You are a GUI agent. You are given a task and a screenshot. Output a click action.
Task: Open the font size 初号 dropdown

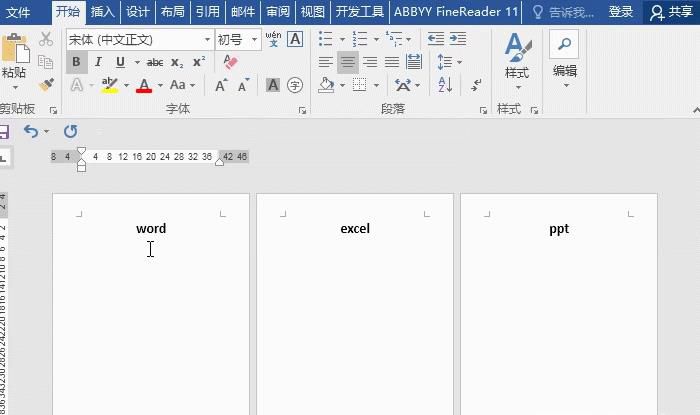pyautogui.click(x=238, y=40)
